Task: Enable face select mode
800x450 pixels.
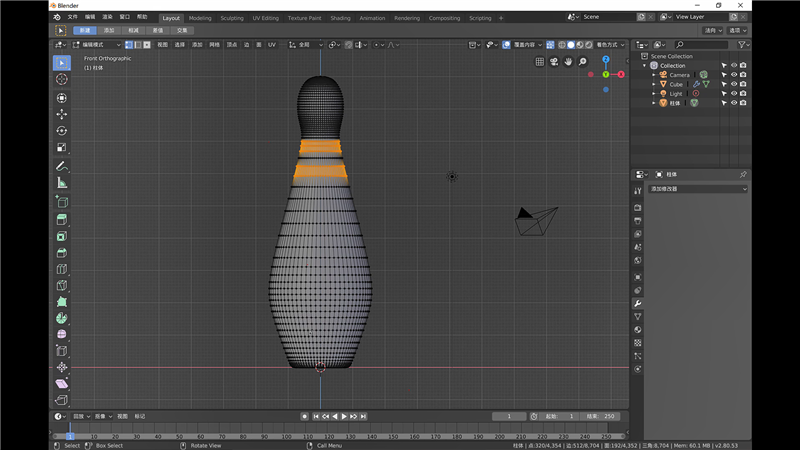Action: [147, 45]
